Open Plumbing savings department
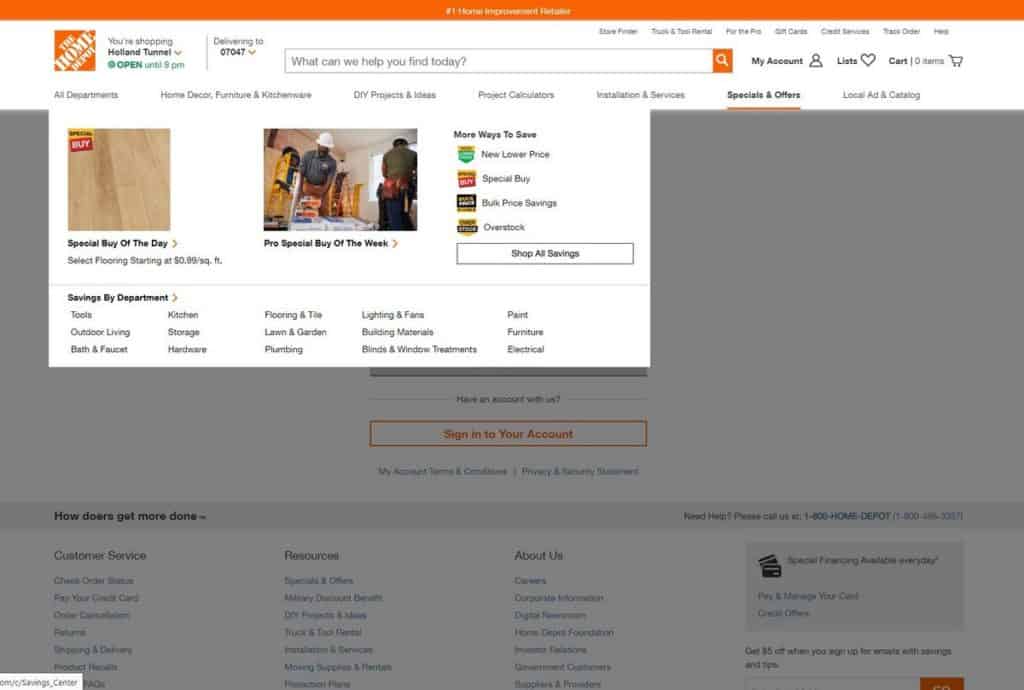1024x690 pixels. [284, 349]
